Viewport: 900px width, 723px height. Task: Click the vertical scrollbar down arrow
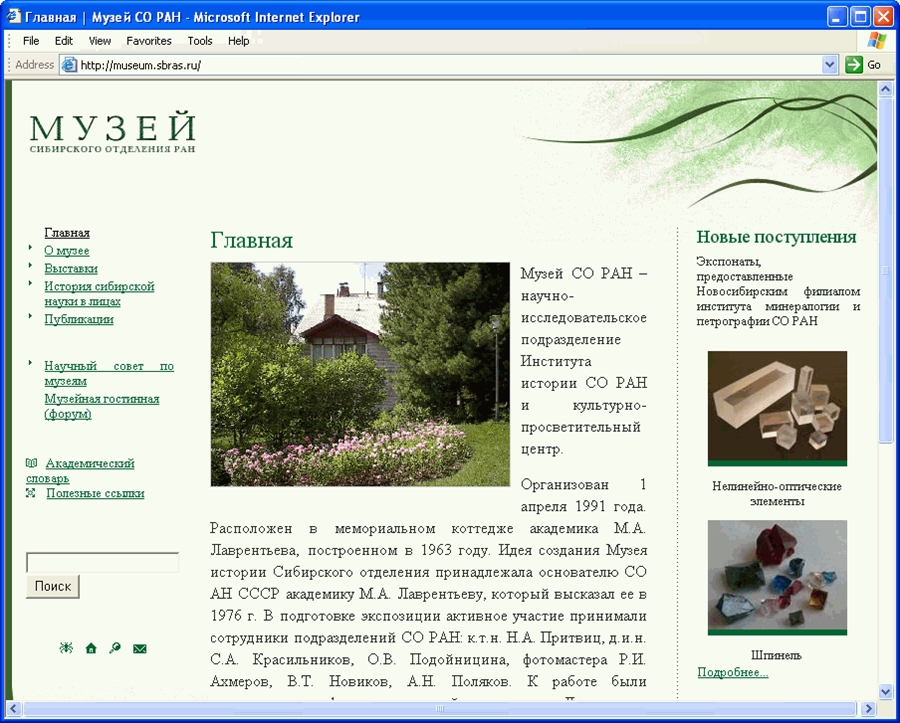tap(885, 691)
